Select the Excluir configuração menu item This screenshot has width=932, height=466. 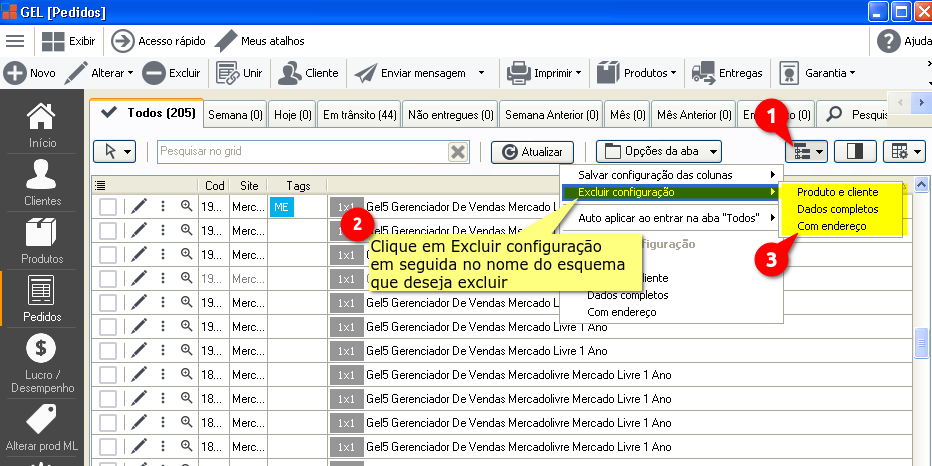(x=672, y=192)
